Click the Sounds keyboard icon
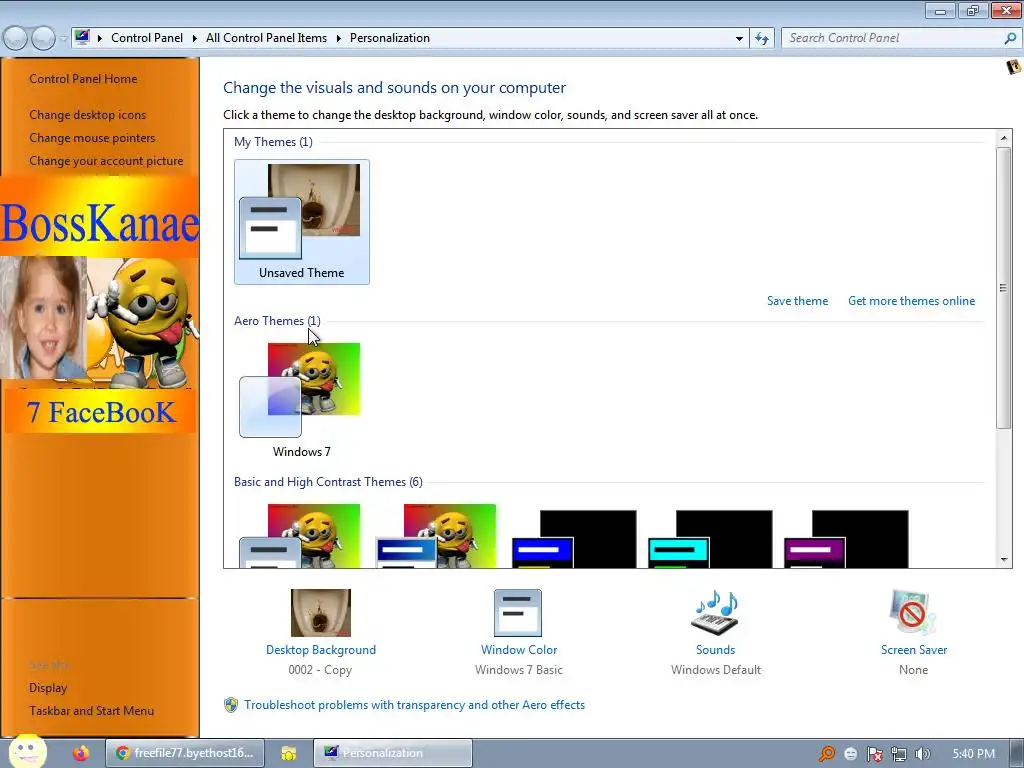This screenshot has height=768, width=1024. pos(715,613)
